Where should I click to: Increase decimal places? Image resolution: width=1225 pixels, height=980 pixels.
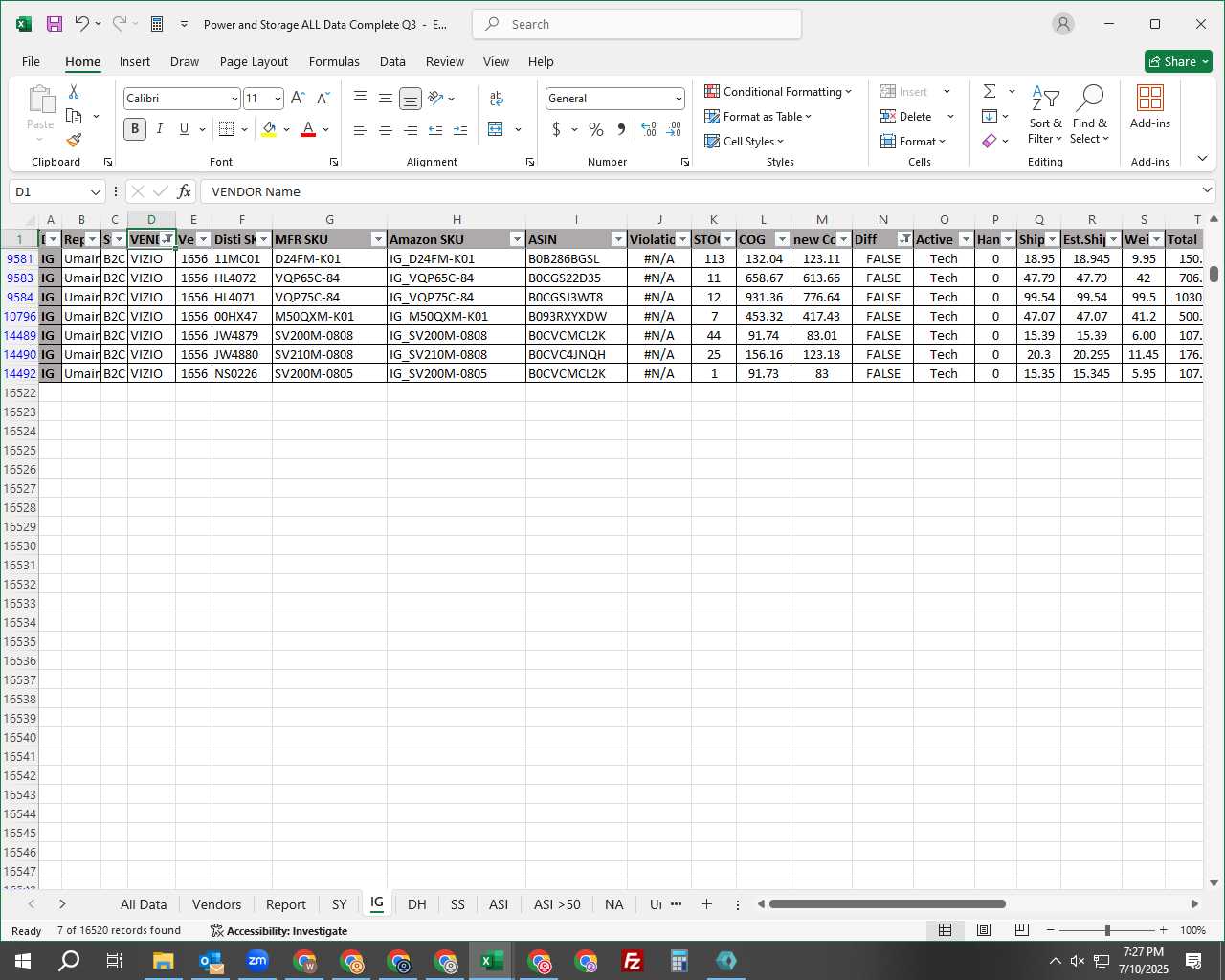click(649, 129)
